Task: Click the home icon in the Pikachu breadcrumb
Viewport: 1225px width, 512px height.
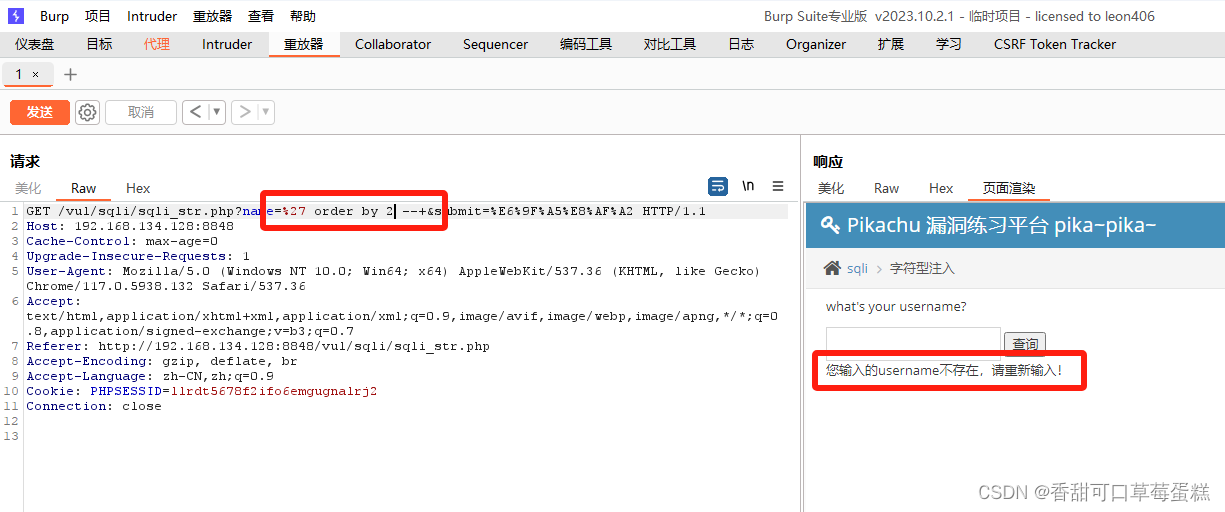Action: tap(832, 268)
